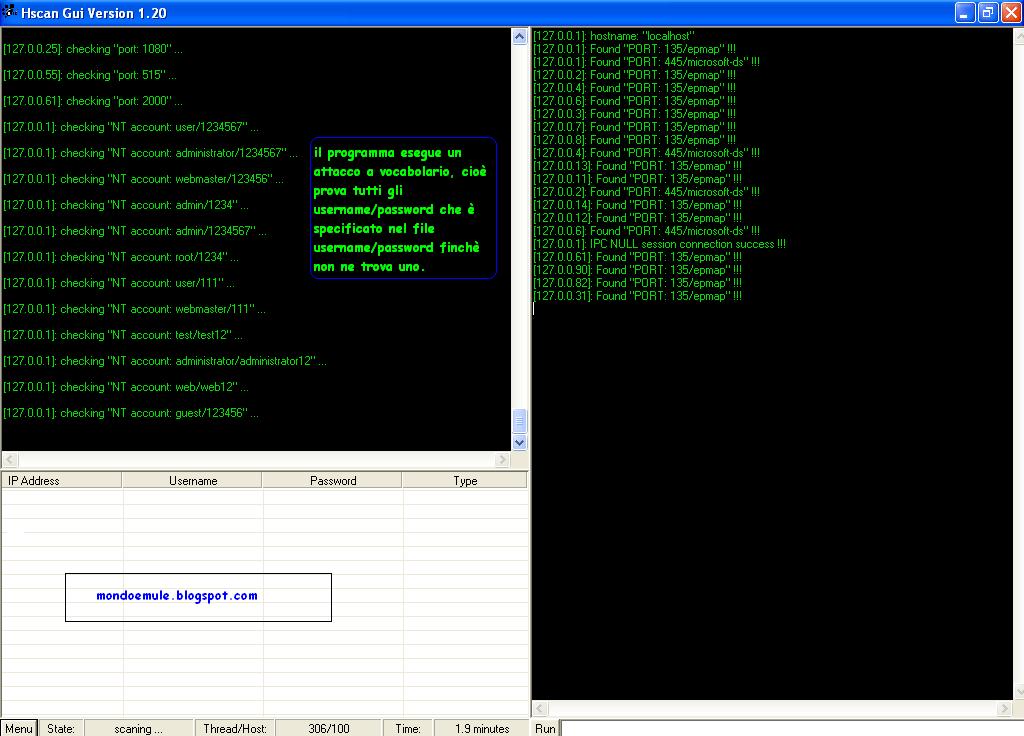Click the '306/100' Thread/Host value
Image resolution: width=1024 pixels, height=736 pixels.
click(328, 729)
